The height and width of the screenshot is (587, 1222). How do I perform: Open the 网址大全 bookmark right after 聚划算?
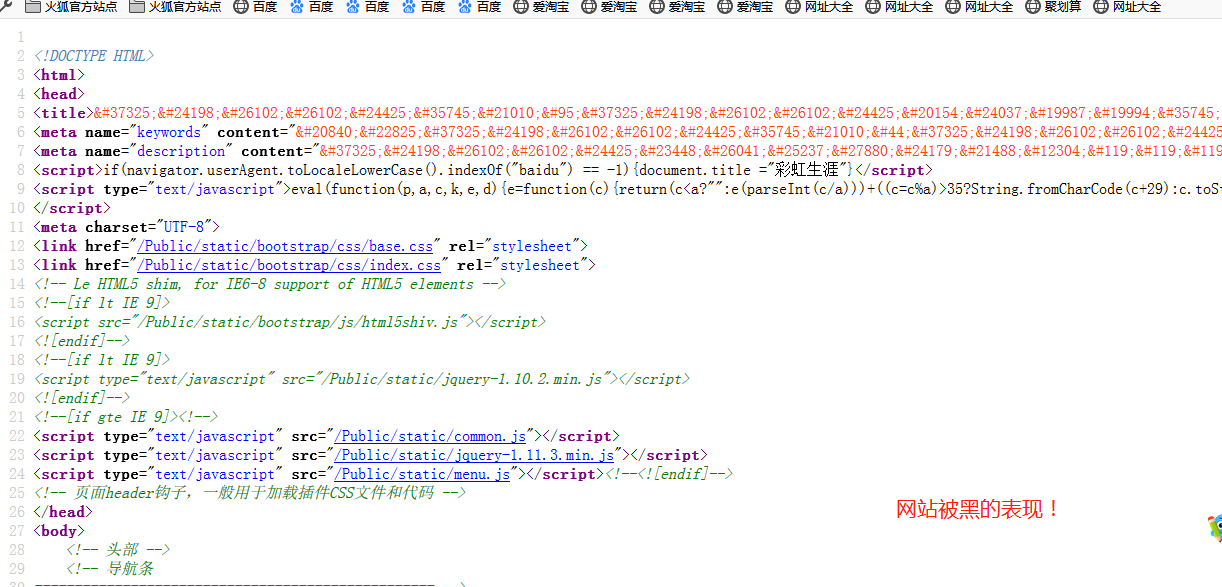click(x=1128, y=7)
